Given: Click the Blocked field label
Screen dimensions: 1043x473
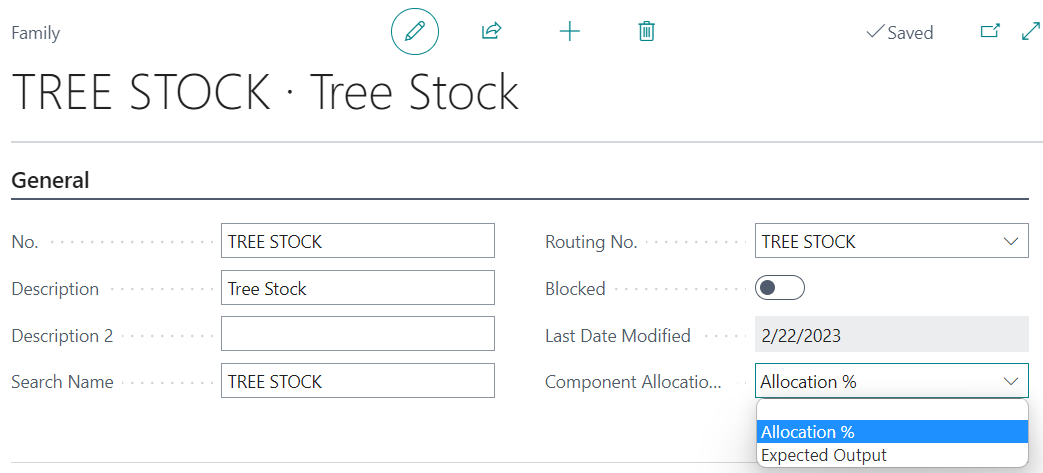Looking at the screenshot, I should point(575,289).
